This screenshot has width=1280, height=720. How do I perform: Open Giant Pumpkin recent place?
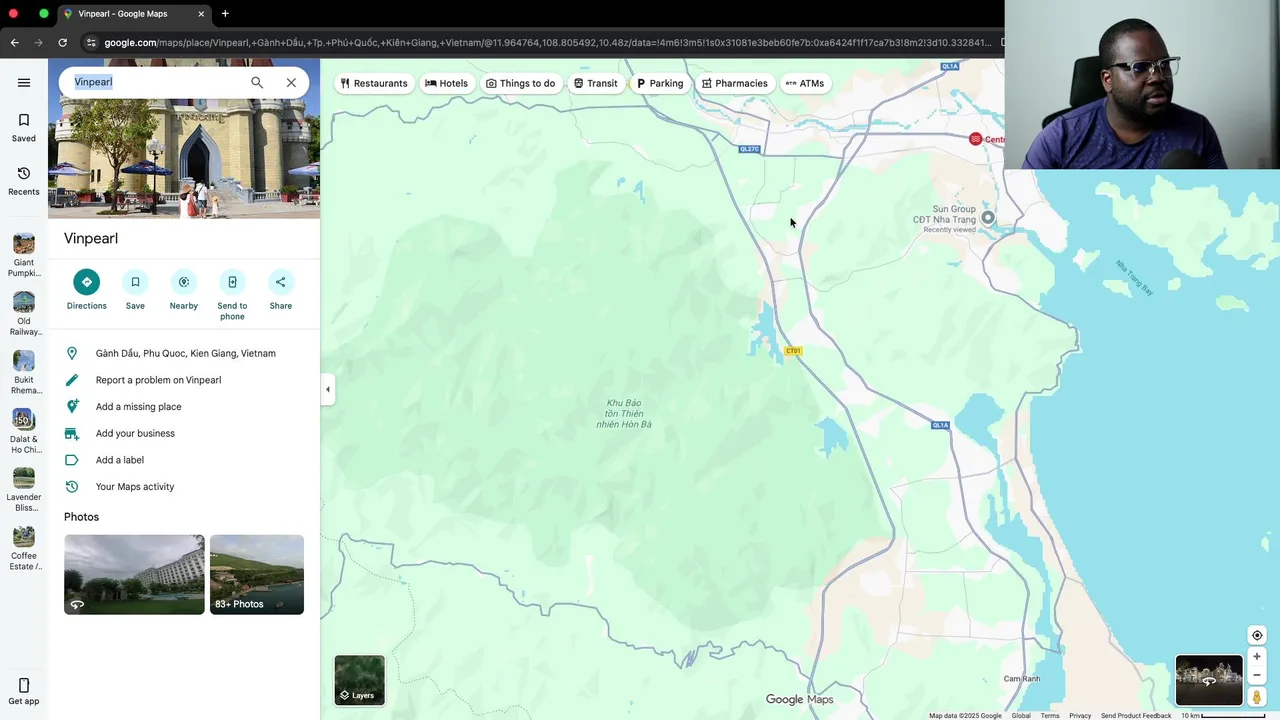click(24, 255)
